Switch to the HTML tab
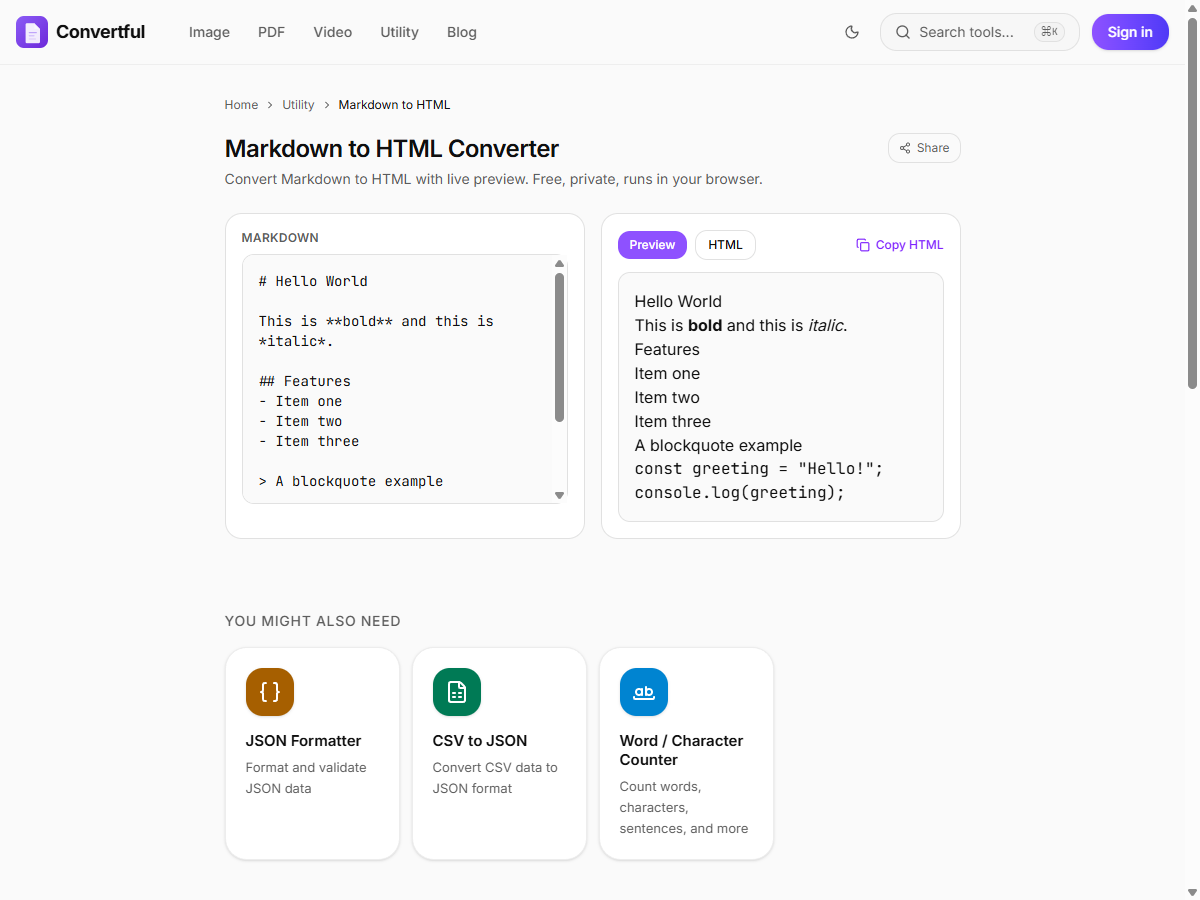 tap(725, 245)
